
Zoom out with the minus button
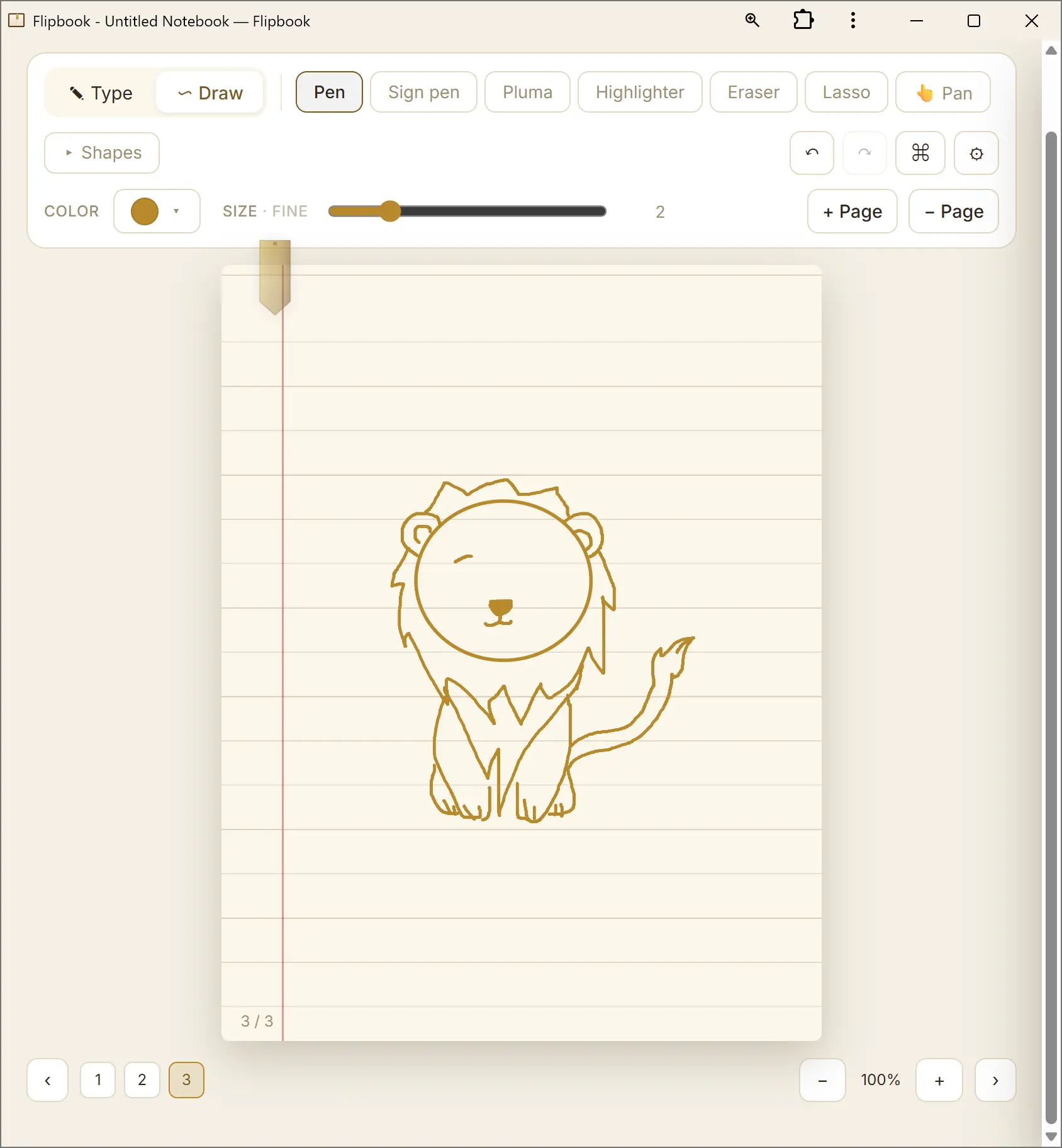click(x=822, y=1080)
